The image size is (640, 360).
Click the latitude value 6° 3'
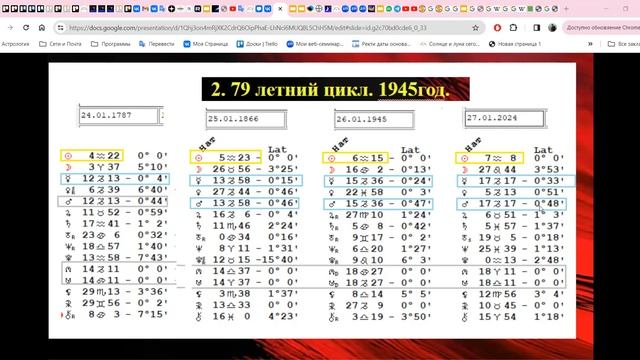click(416, 260)
